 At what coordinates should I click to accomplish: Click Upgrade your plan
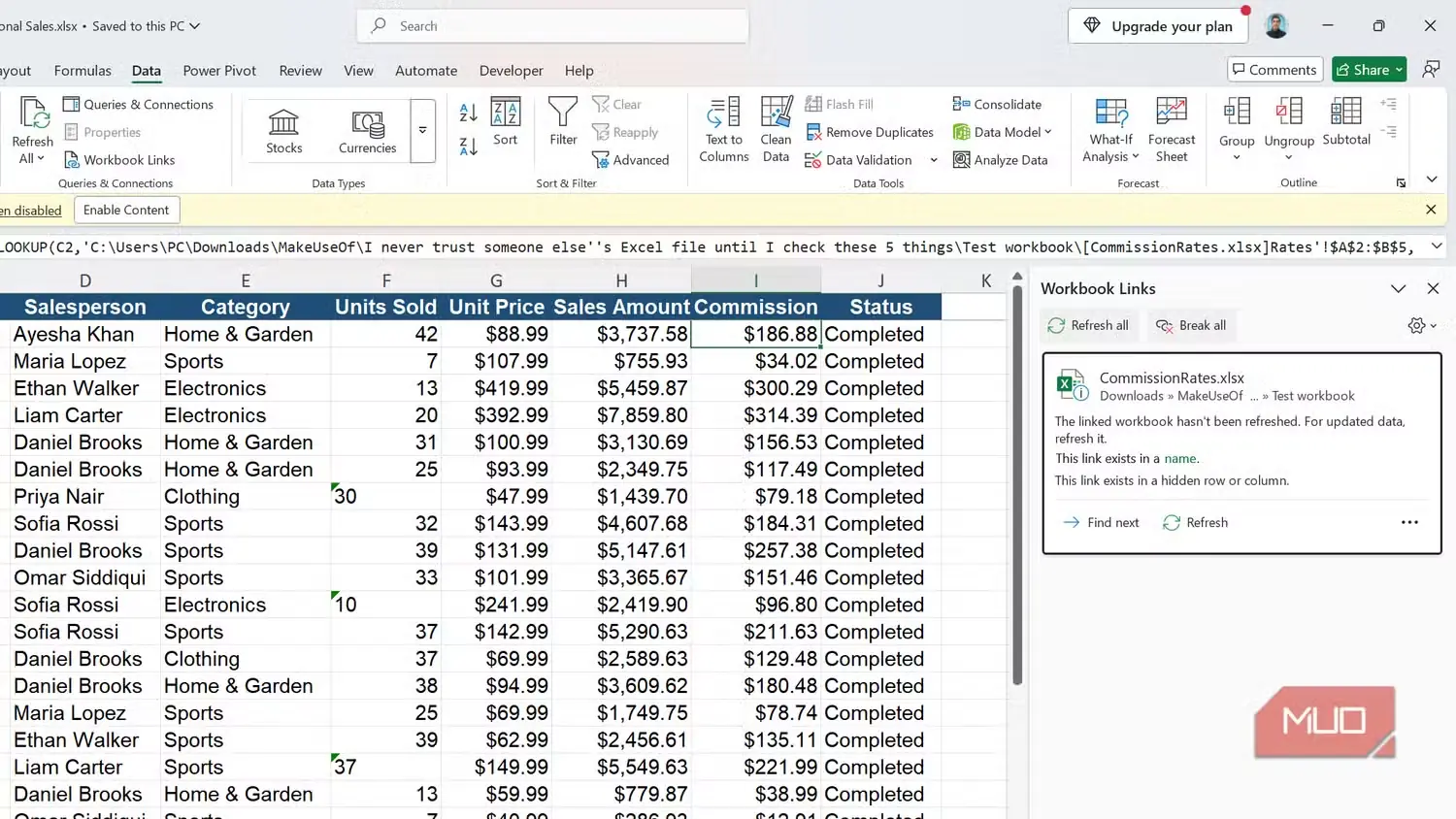click(x=1158, y=26)
